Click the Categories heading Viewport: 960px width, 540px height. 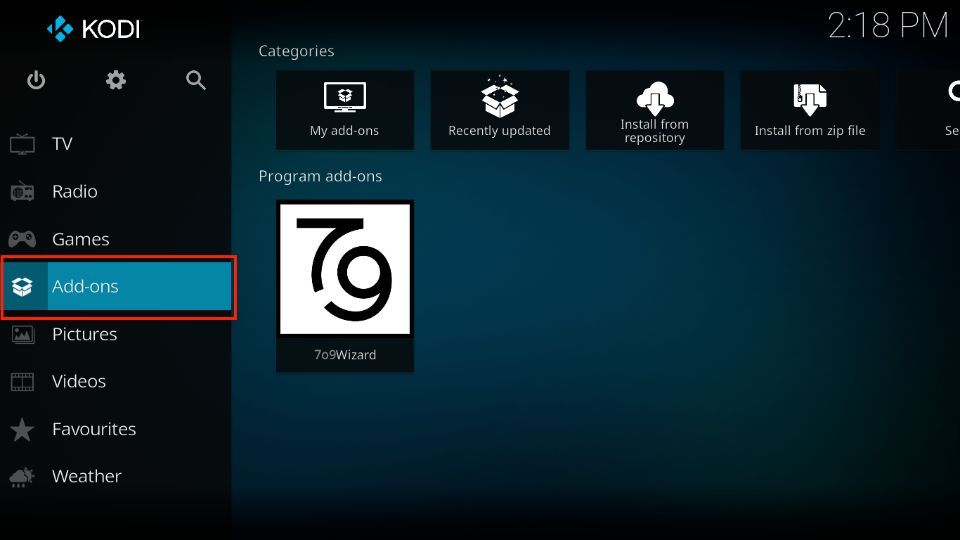[x=296, y=51]
